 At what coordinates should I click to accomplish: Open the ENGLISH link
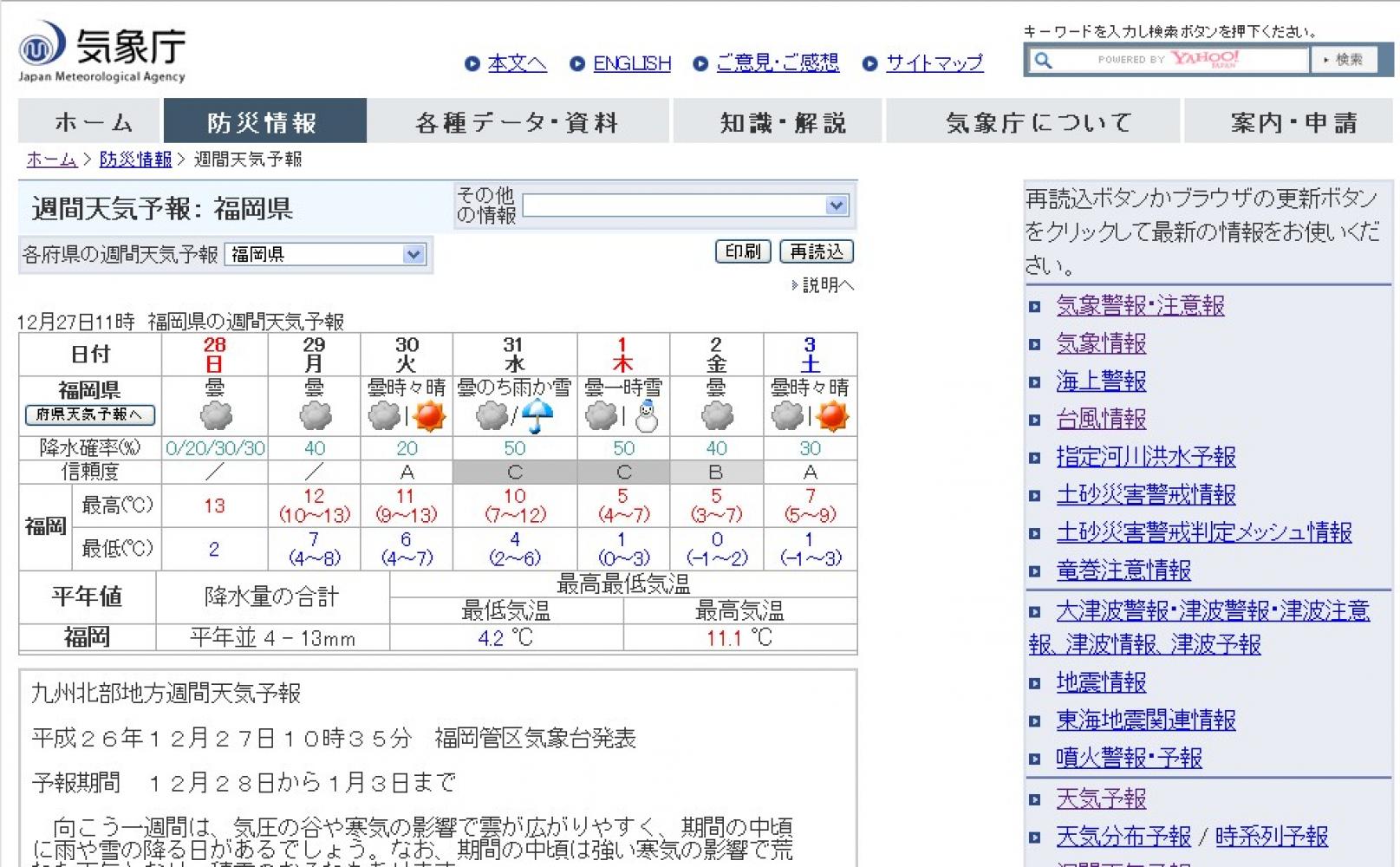pos(632,63)
